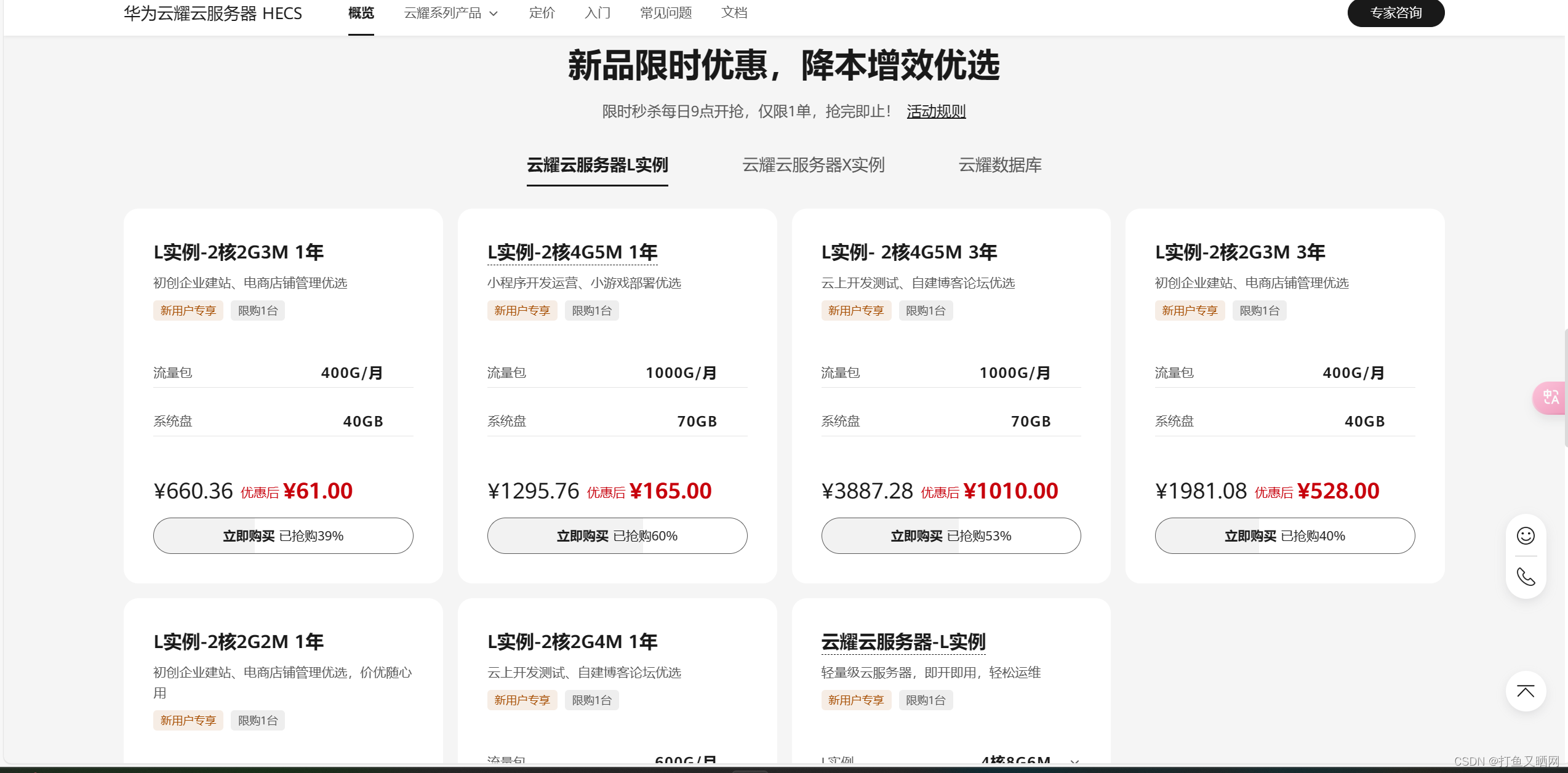The image size is (1568, 773).
Task: Switch to 云耀数据库 tab
Action: point(1000,165)
